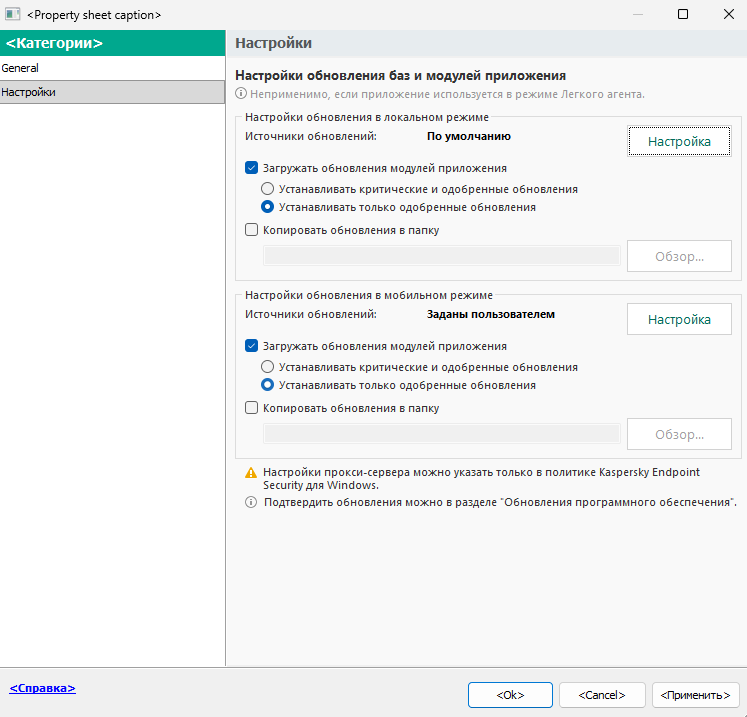The width and height of the screenshot is (747, 717).
Task: Click the proxy server settings warning text
Action: tap(481, 478)
